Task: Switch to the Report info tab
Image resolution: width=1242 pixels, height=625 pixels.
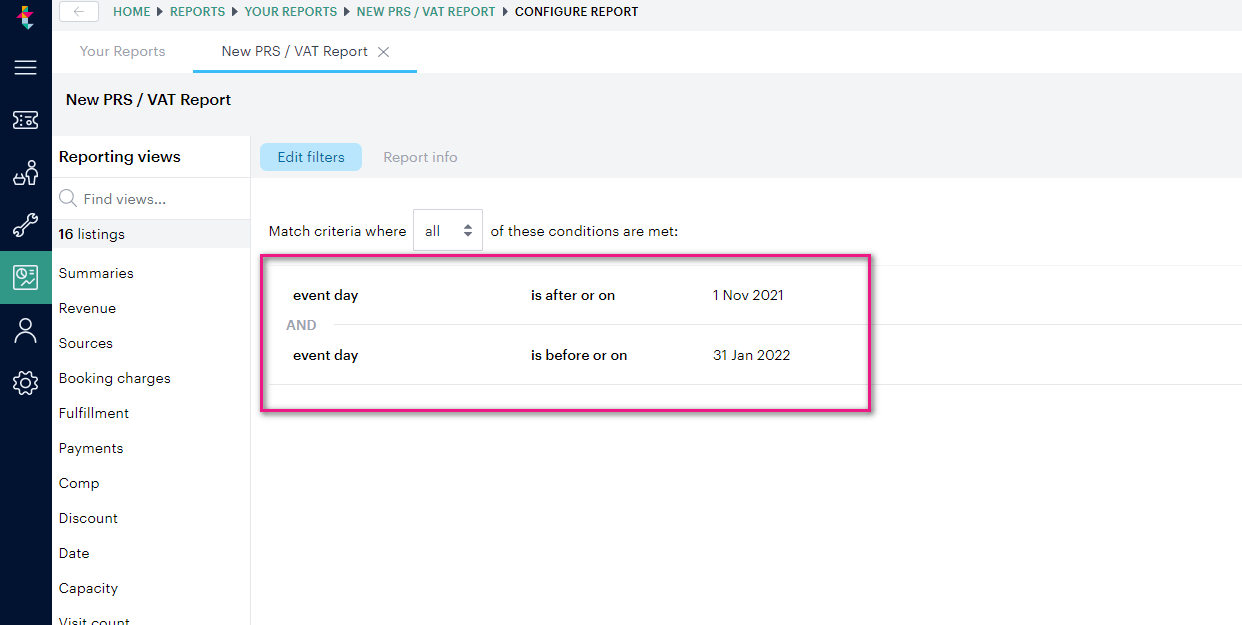Action: pyautogui.click(x=420, y=157)
